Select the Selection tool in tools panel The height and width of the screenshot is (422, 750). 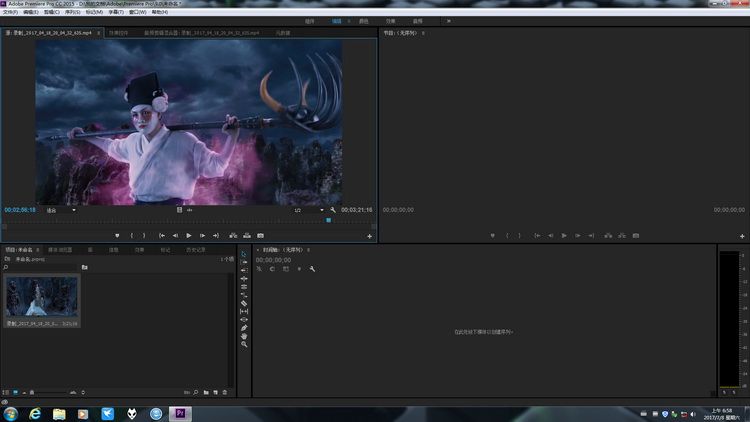244,254
